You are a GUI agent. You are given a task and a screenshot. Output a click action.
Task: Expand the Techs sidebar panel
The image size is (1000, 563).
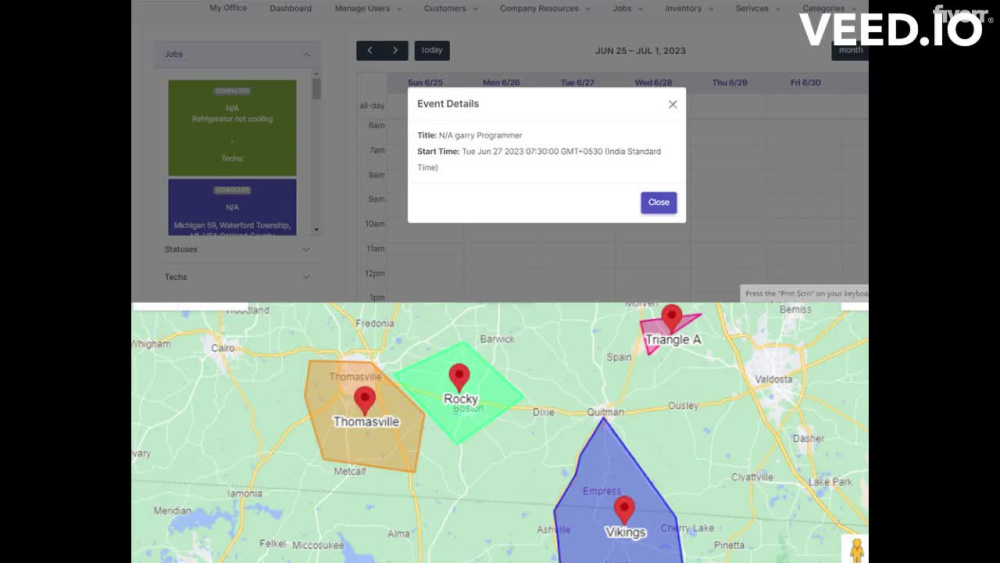(237, 277)
